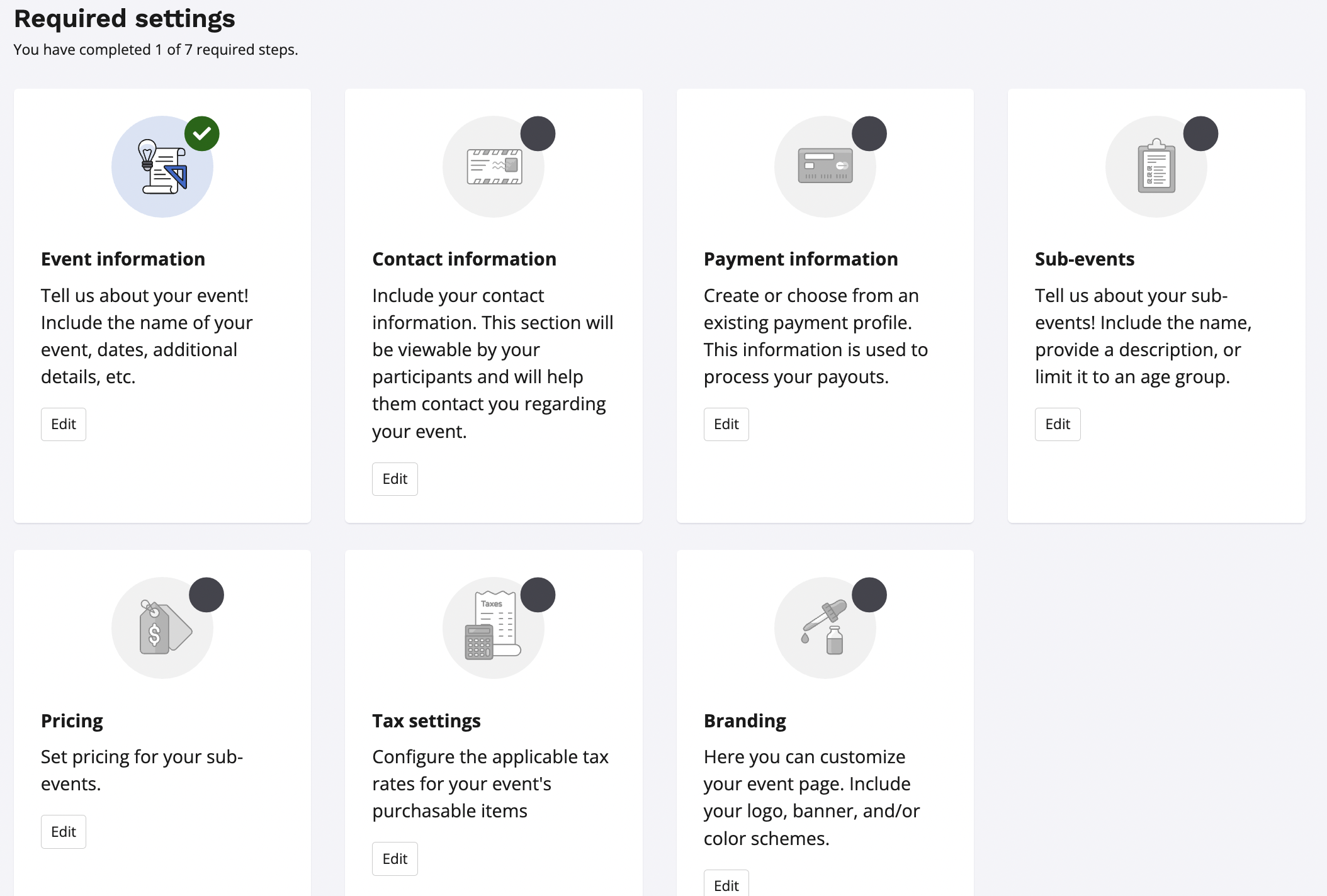Click the Pricing incomplete status dot

(206, 595)
